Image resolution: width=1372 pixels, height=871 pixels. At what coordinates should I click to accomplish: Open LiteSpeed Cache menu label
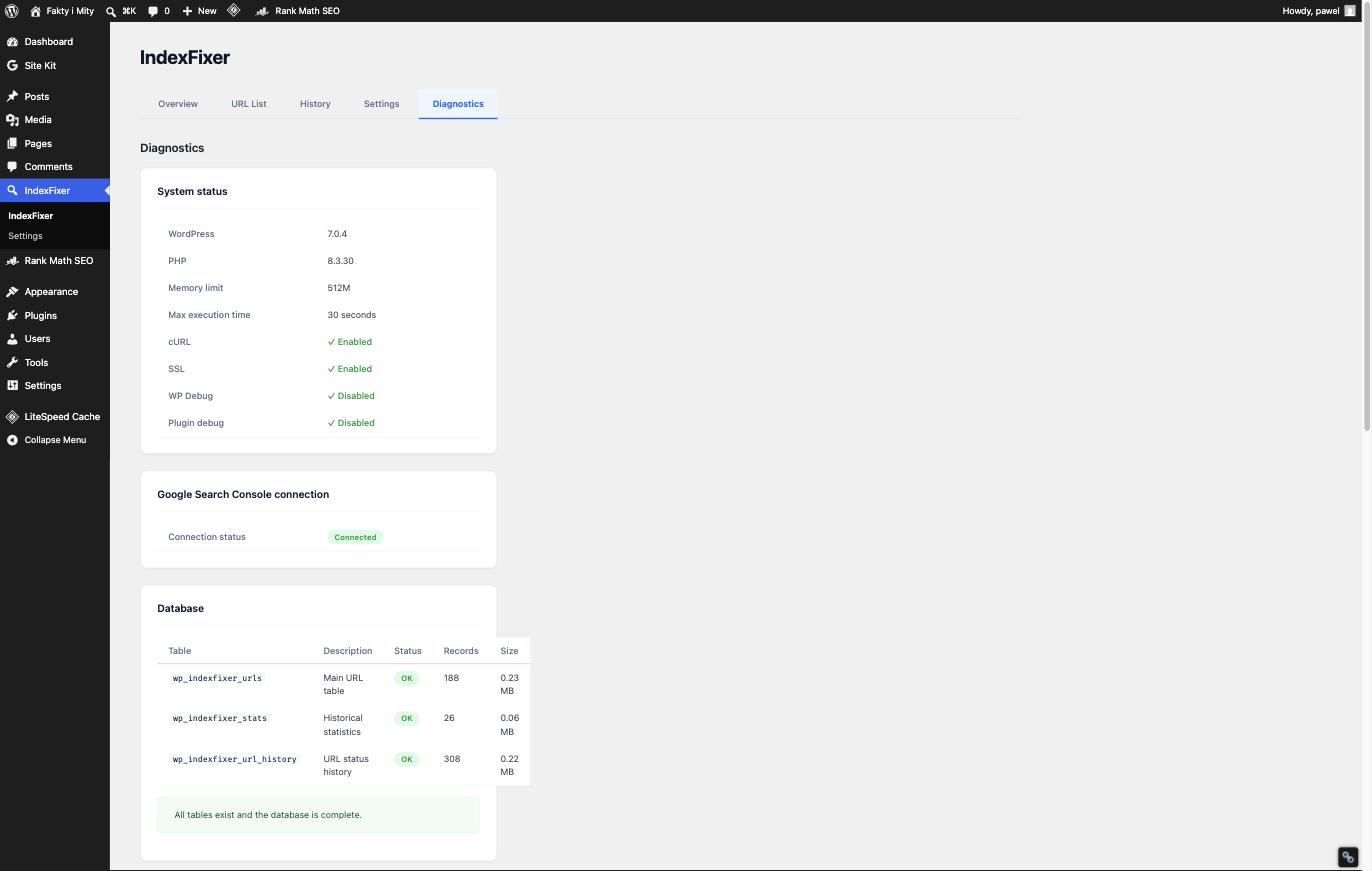click(62, 417)
